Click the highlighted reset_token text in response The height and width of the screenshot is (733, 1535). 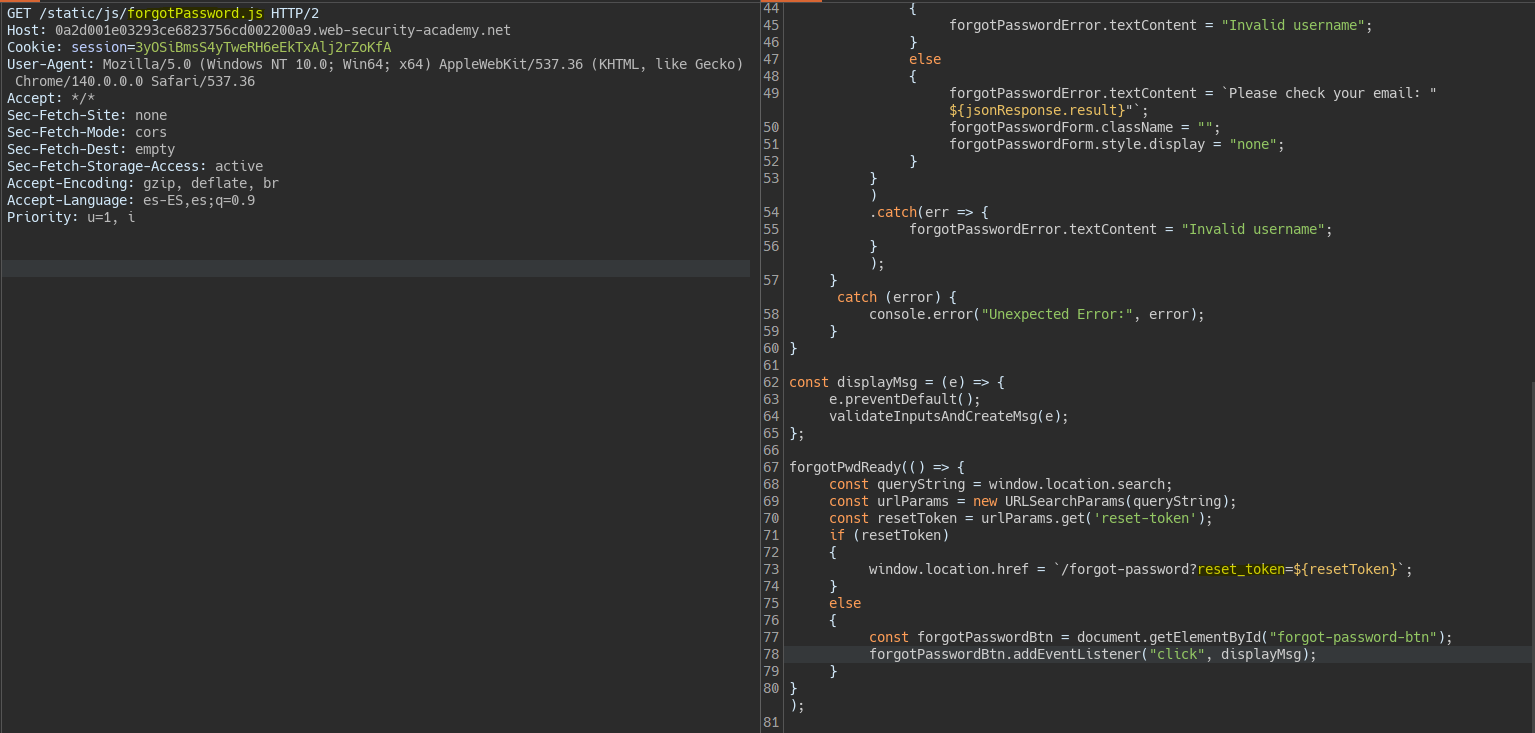point(1240,569)
